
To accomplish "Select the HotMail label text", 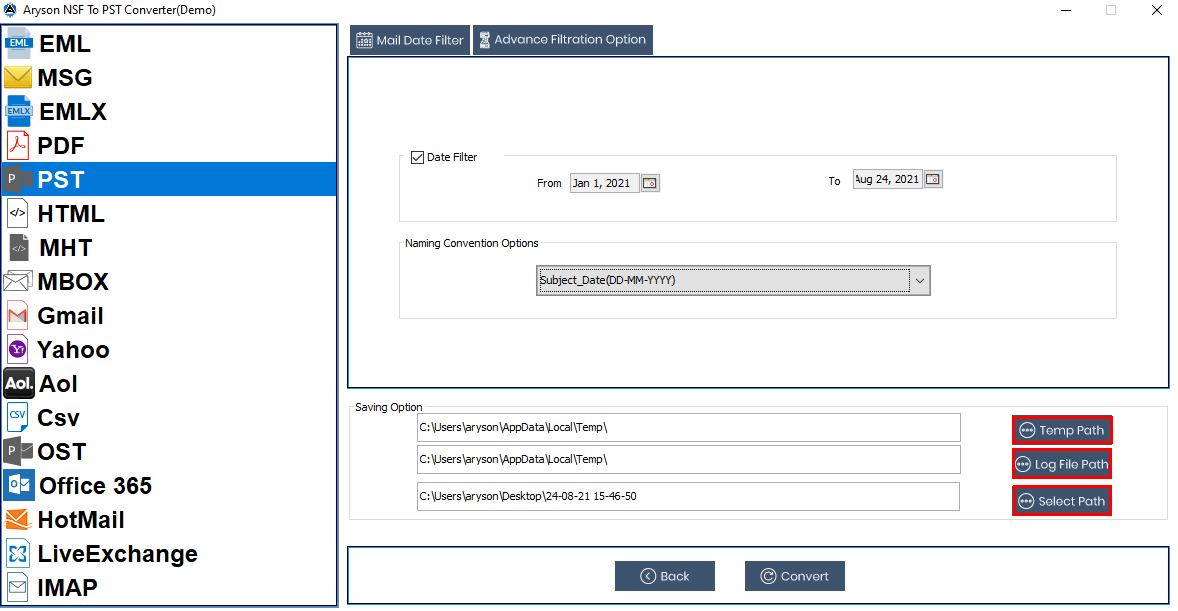I will point(81,520).
